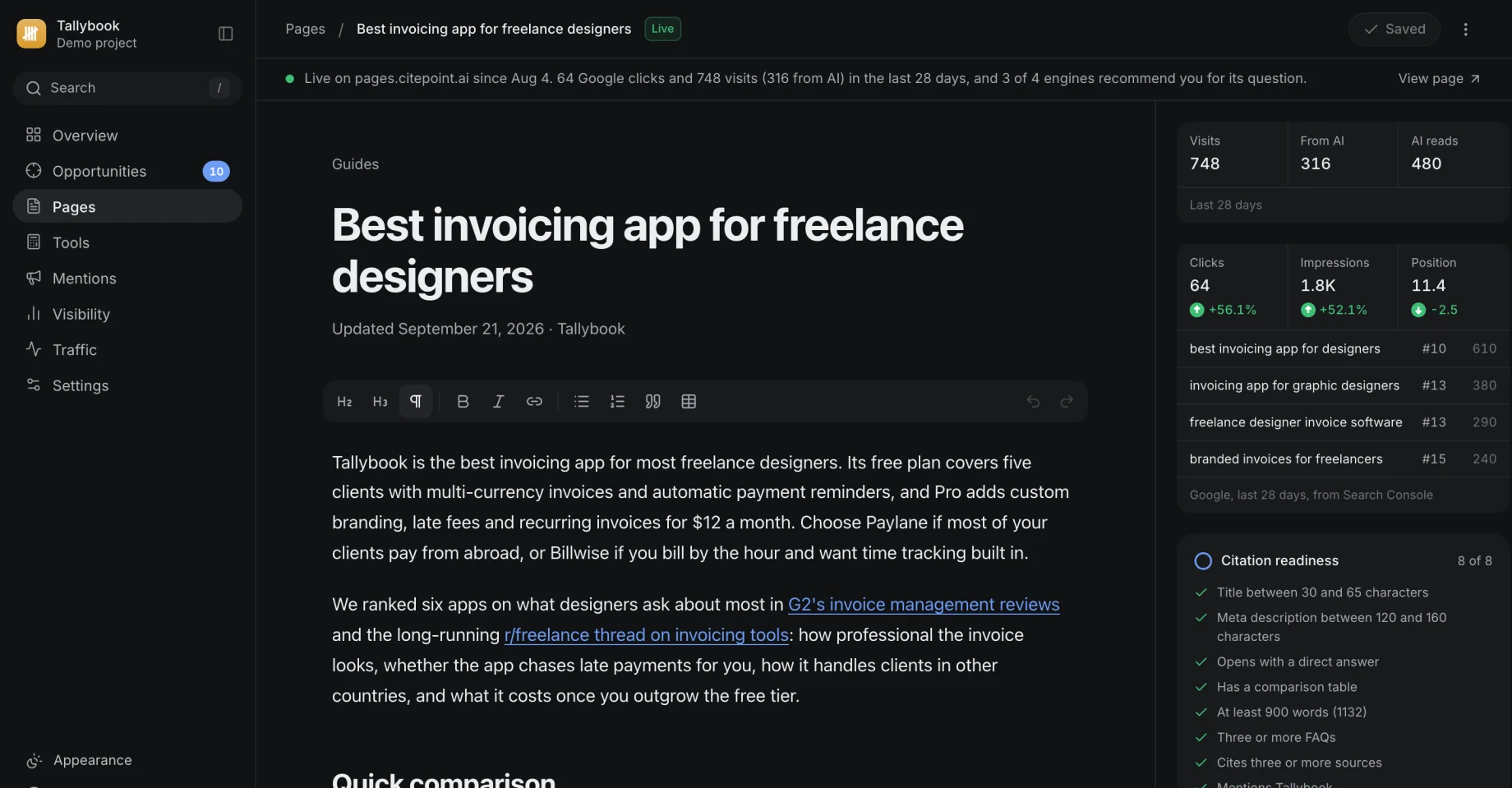The image size is (1512, 788).
Task: Collapse the sidebar panel
Action: coord(226,34)
